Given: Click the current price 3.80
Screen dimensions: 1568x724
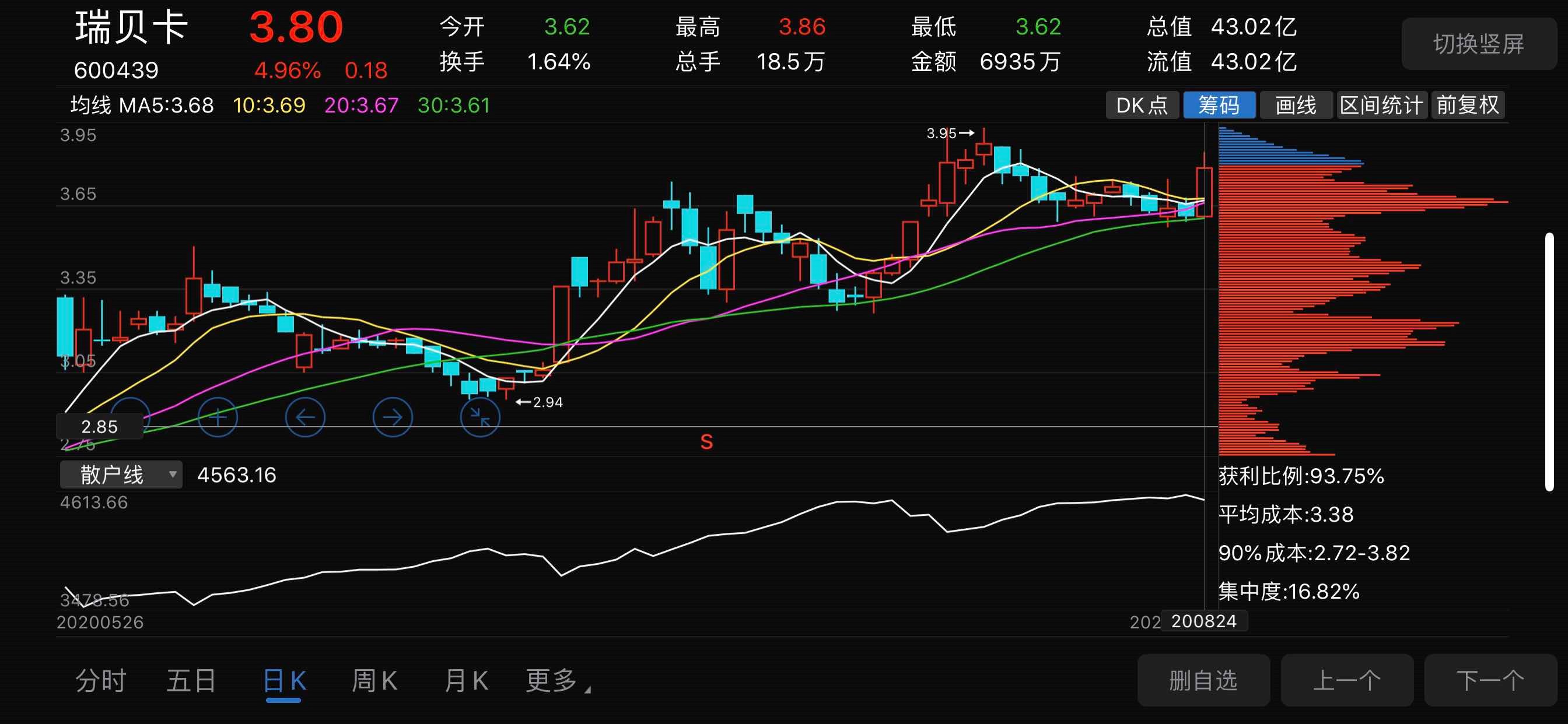Looking at the screenshot, I should (296, 27).
